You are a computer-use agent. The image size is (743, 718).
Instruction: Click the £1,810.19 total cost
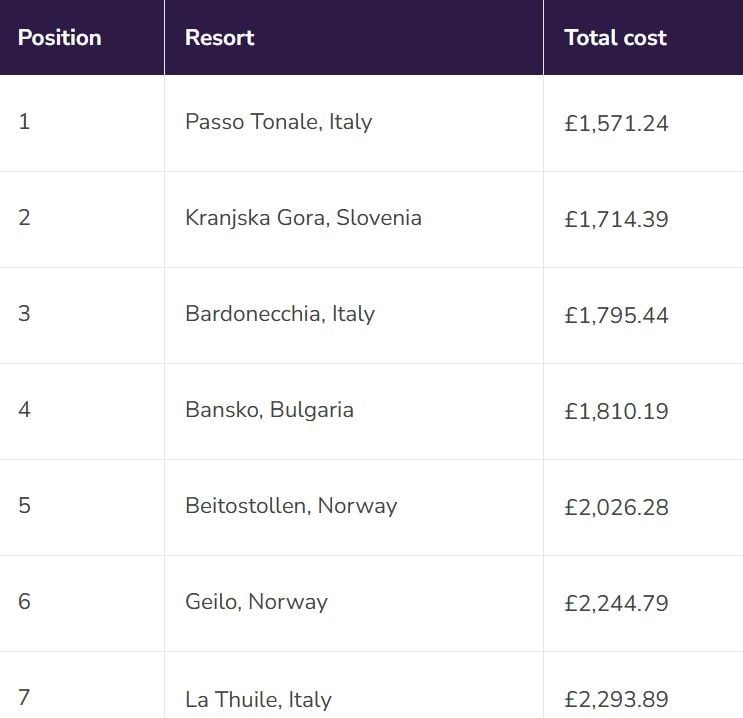(616, 411)
